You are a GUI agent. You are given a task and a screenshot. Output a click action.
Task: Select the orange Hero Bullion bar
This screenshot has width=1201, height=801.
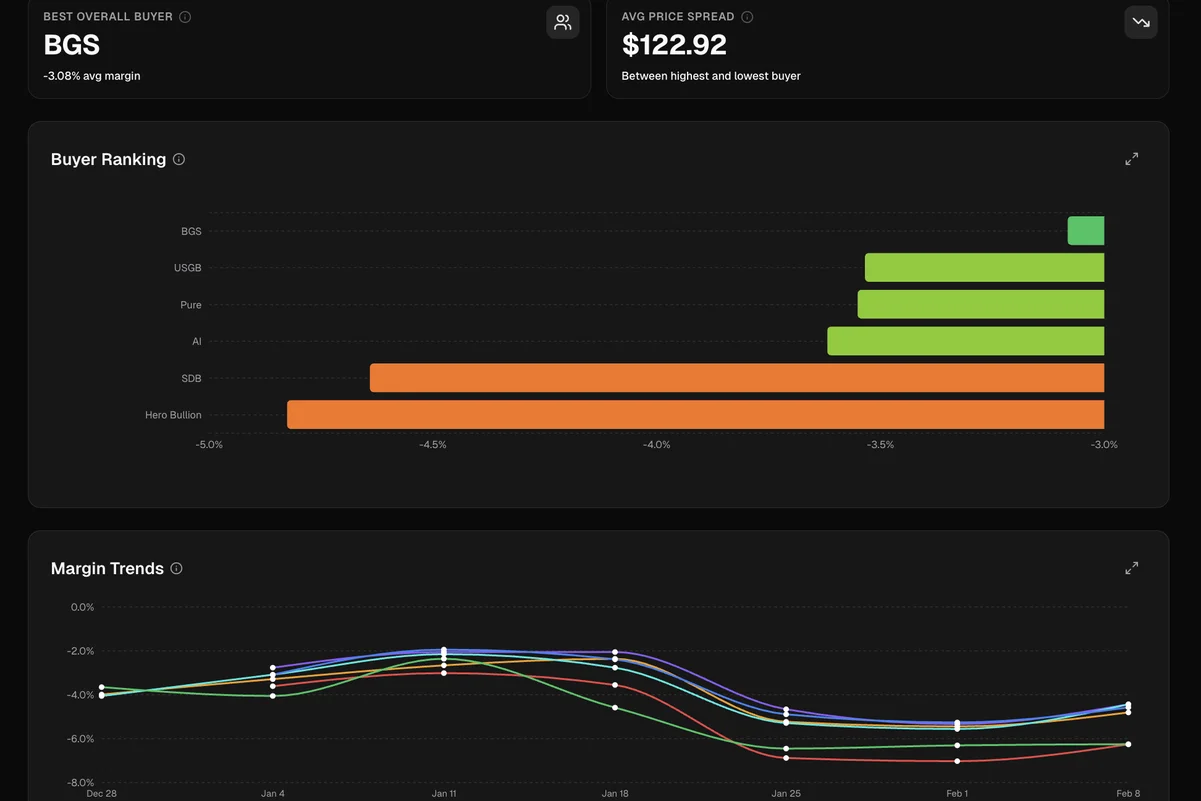[695, 415]
